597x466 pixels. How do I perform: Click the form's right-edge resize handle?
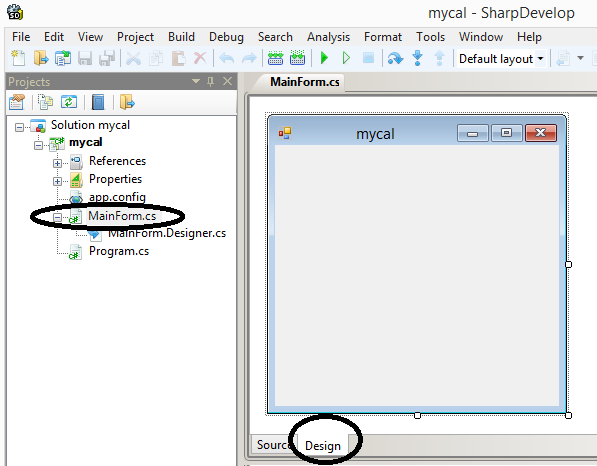pos(568,264)
